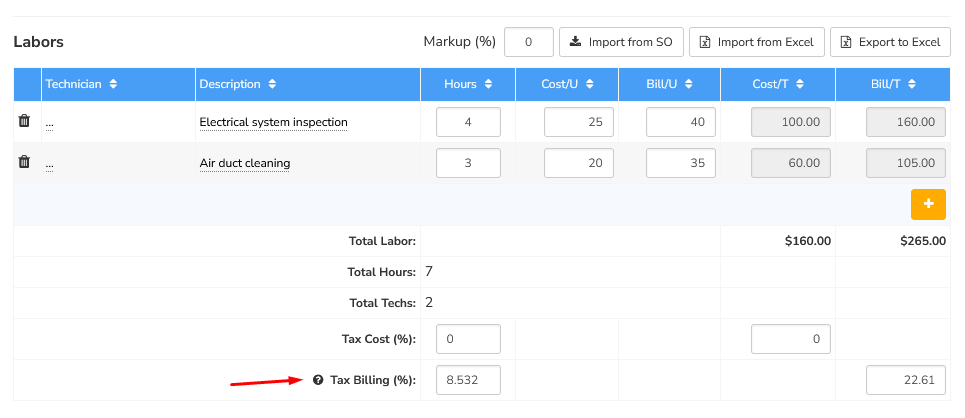Viewport: 965px width, 418px height.
Task: Import labors from Excel
Action: (757, 42)
